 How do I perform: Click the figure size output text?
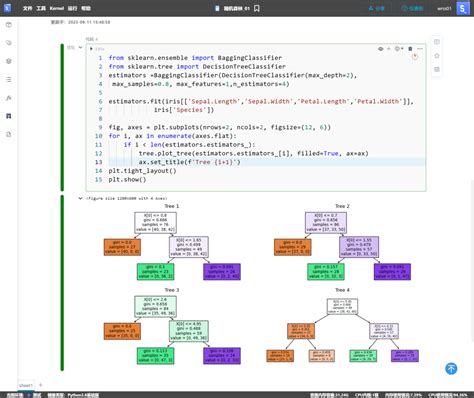coord(127,198)
